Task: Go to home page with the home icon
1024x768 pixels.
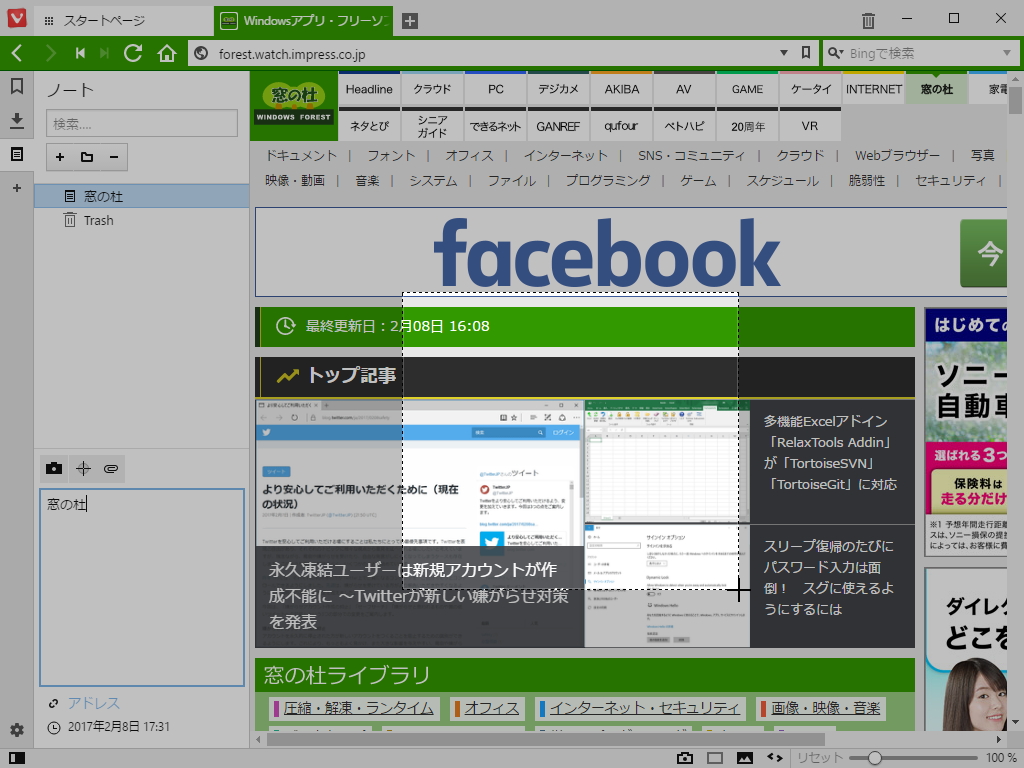Action: coord(166,54)
